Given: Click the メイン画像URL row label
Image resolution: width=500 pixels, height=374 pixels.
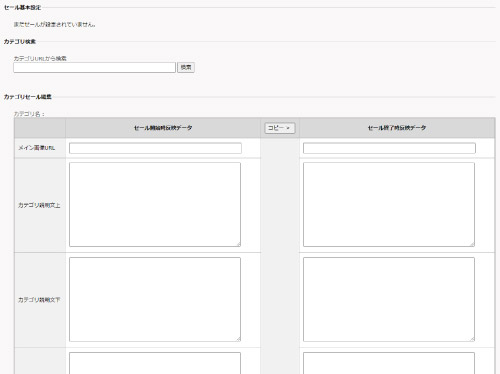Looking at the screenshot, I should click(37, 148).
